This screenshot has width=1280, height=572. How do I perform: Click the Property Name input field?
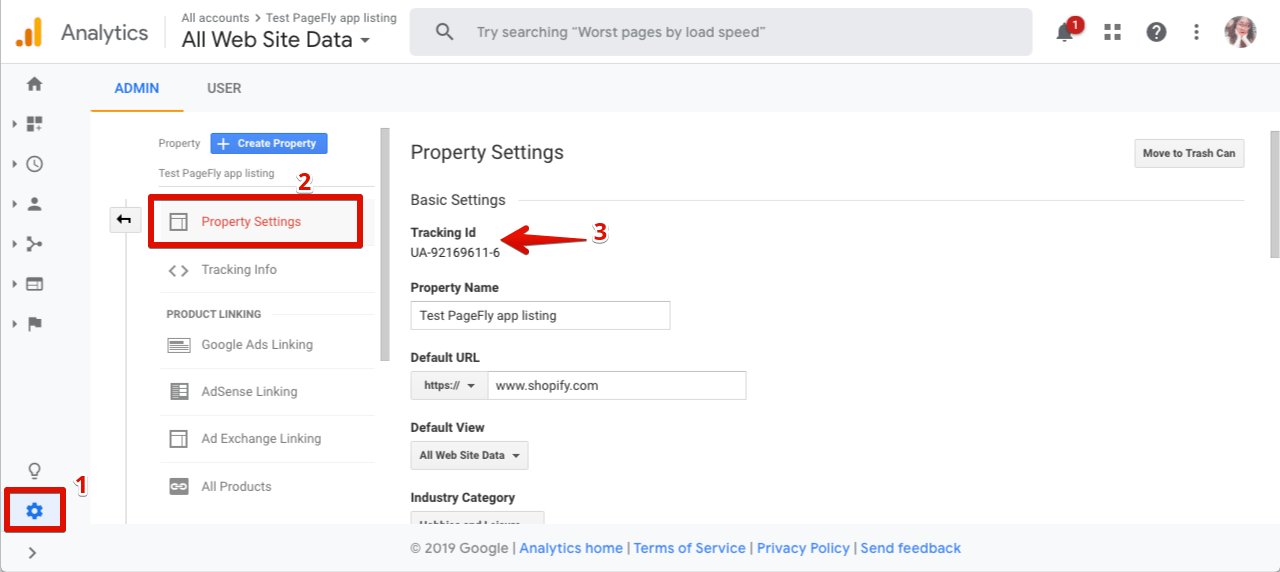[x=540, y=315]
